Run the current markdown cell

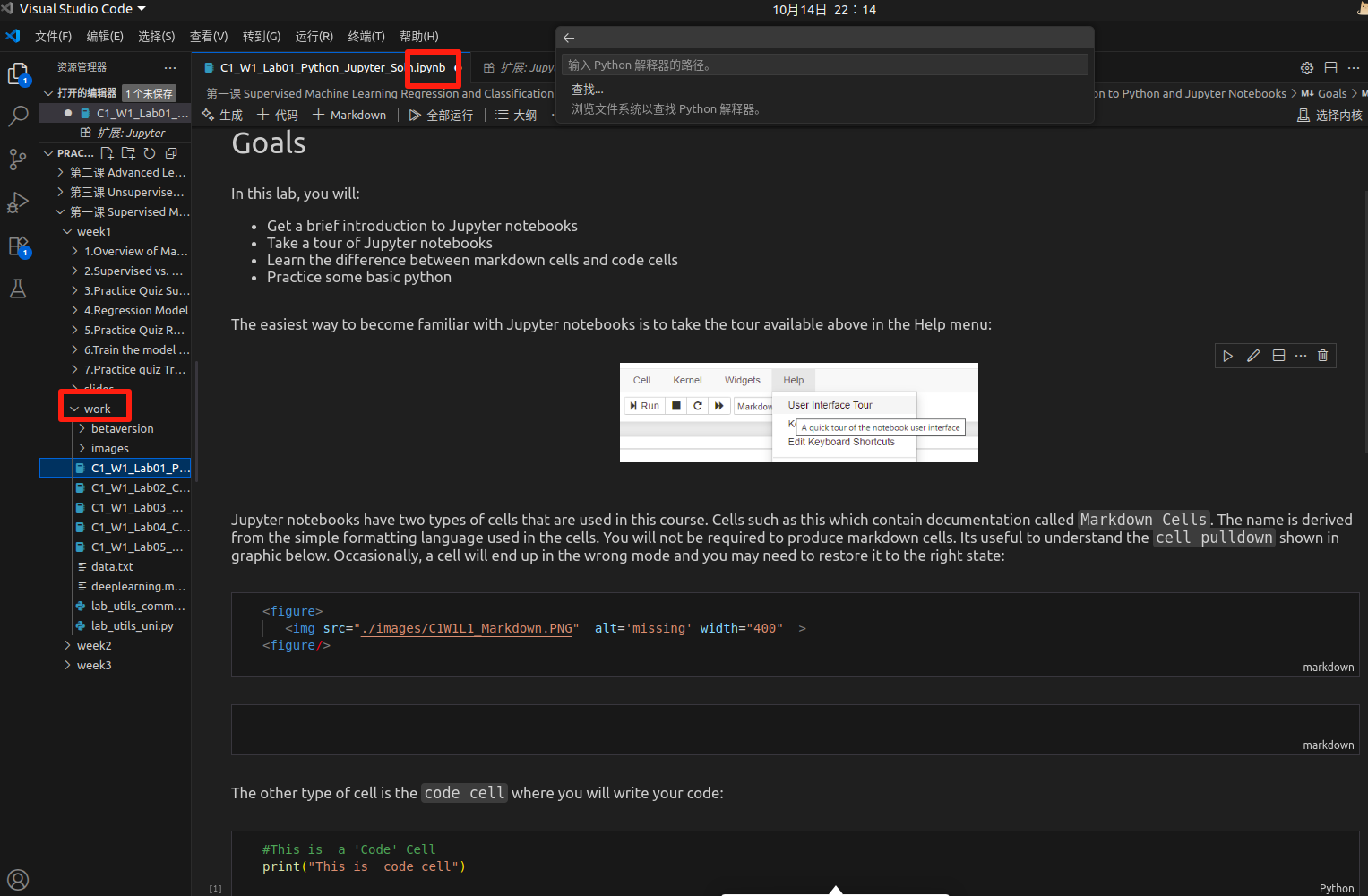[x=1228, y=356]
